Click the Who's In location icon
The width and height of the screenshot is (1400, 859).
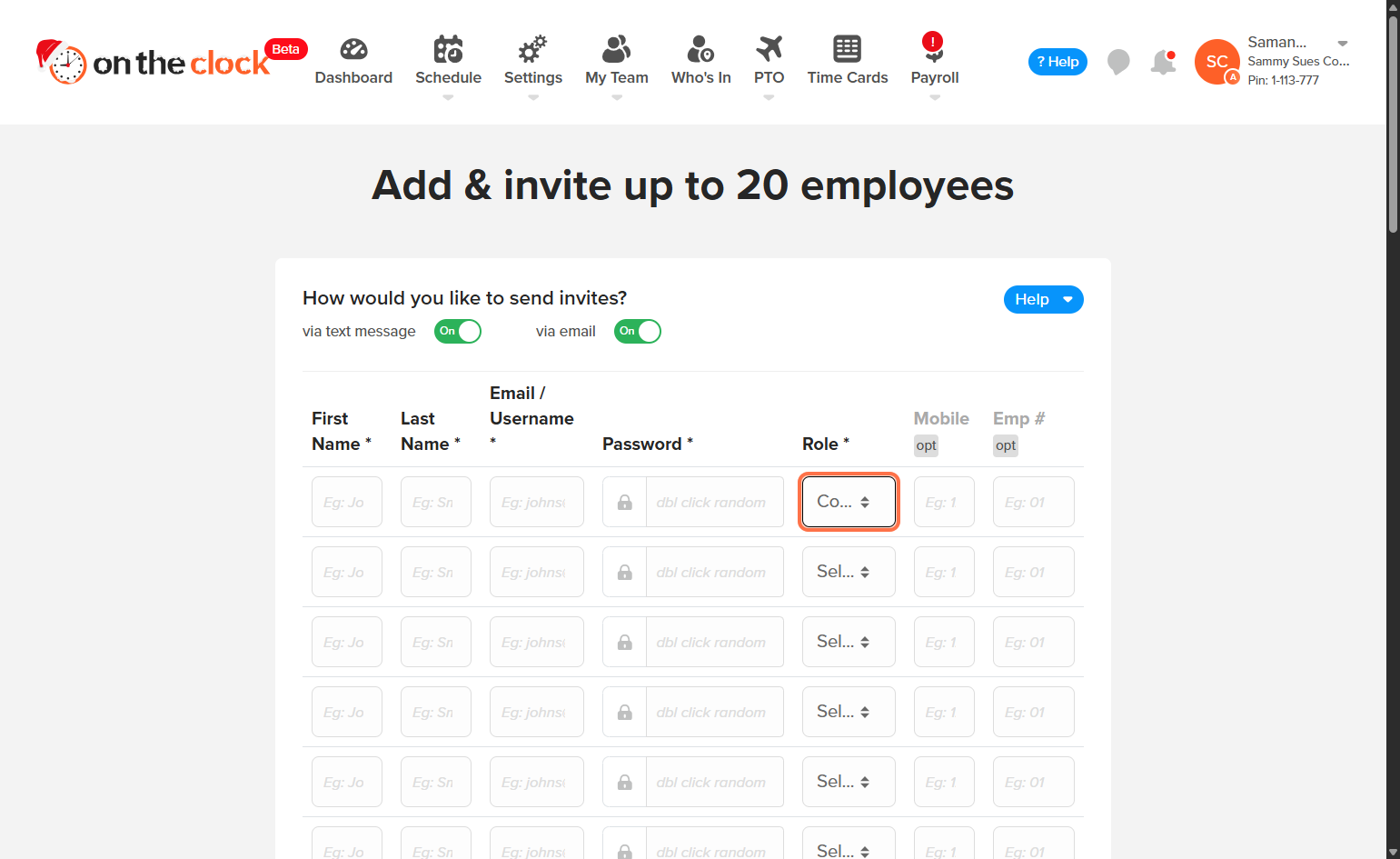700,49
